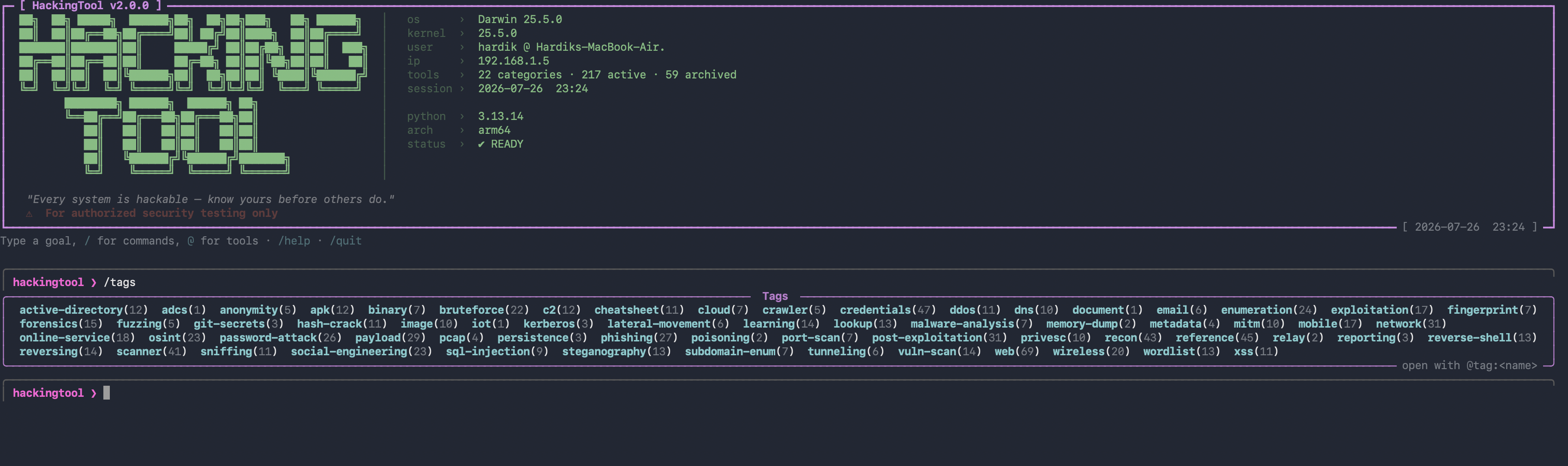Click the payload(29) tag
Screen dimensions: 1568x466
tap(390, 338)
